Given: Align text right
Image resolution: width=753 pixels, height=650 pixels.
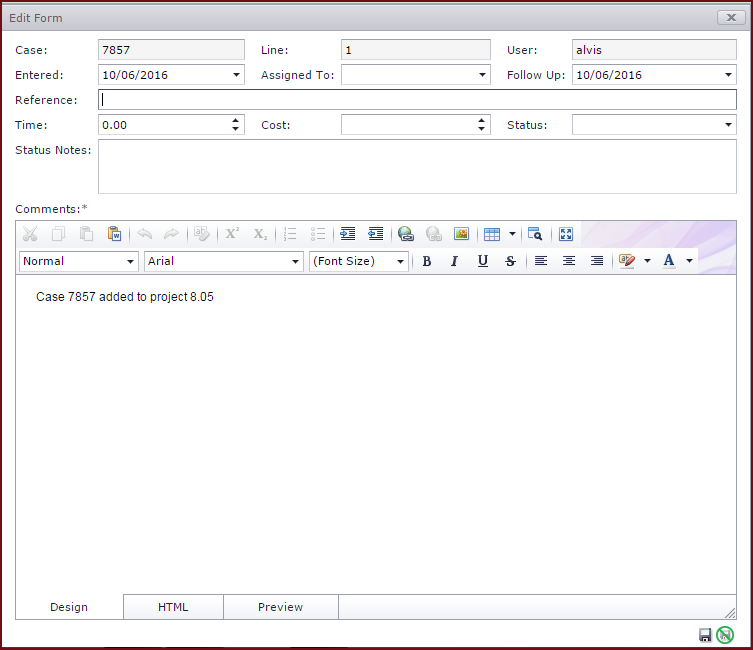Looking at the screenshot, I should [x=597, y=261].
